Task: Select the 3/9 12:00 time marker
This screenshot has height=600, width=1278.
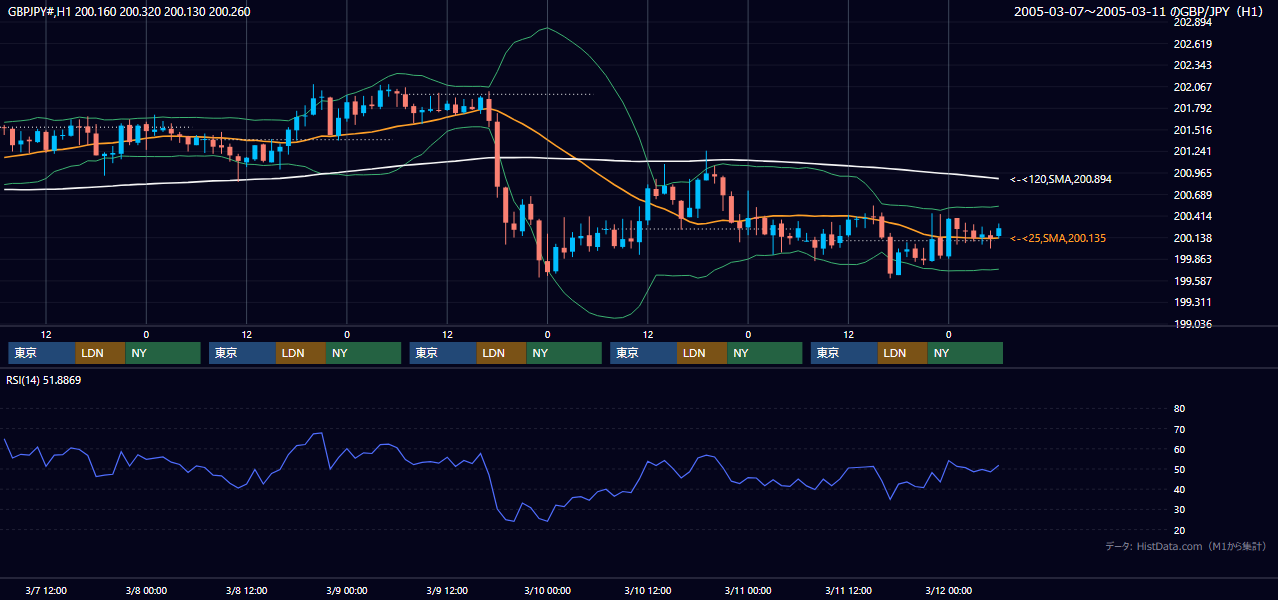Action: (447, 591)
